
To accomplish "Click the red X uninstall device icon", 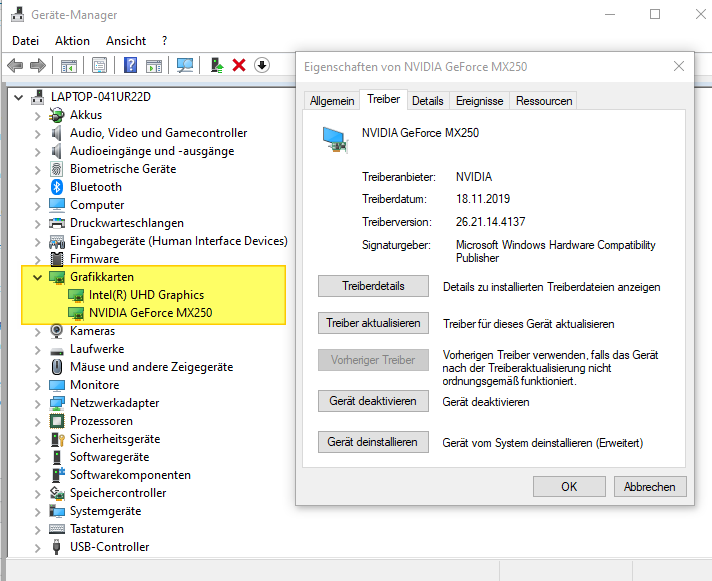I will point(239,65).
